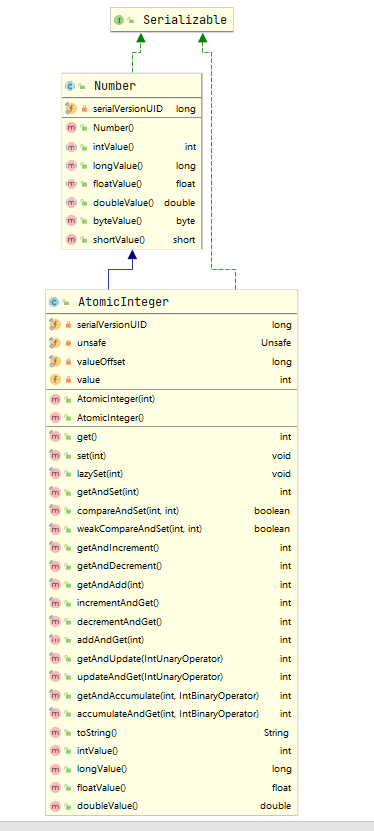Select the shortValue() method row
This screenshot has width=374, height=831.
pyautogui.click(x=132, y=240)
